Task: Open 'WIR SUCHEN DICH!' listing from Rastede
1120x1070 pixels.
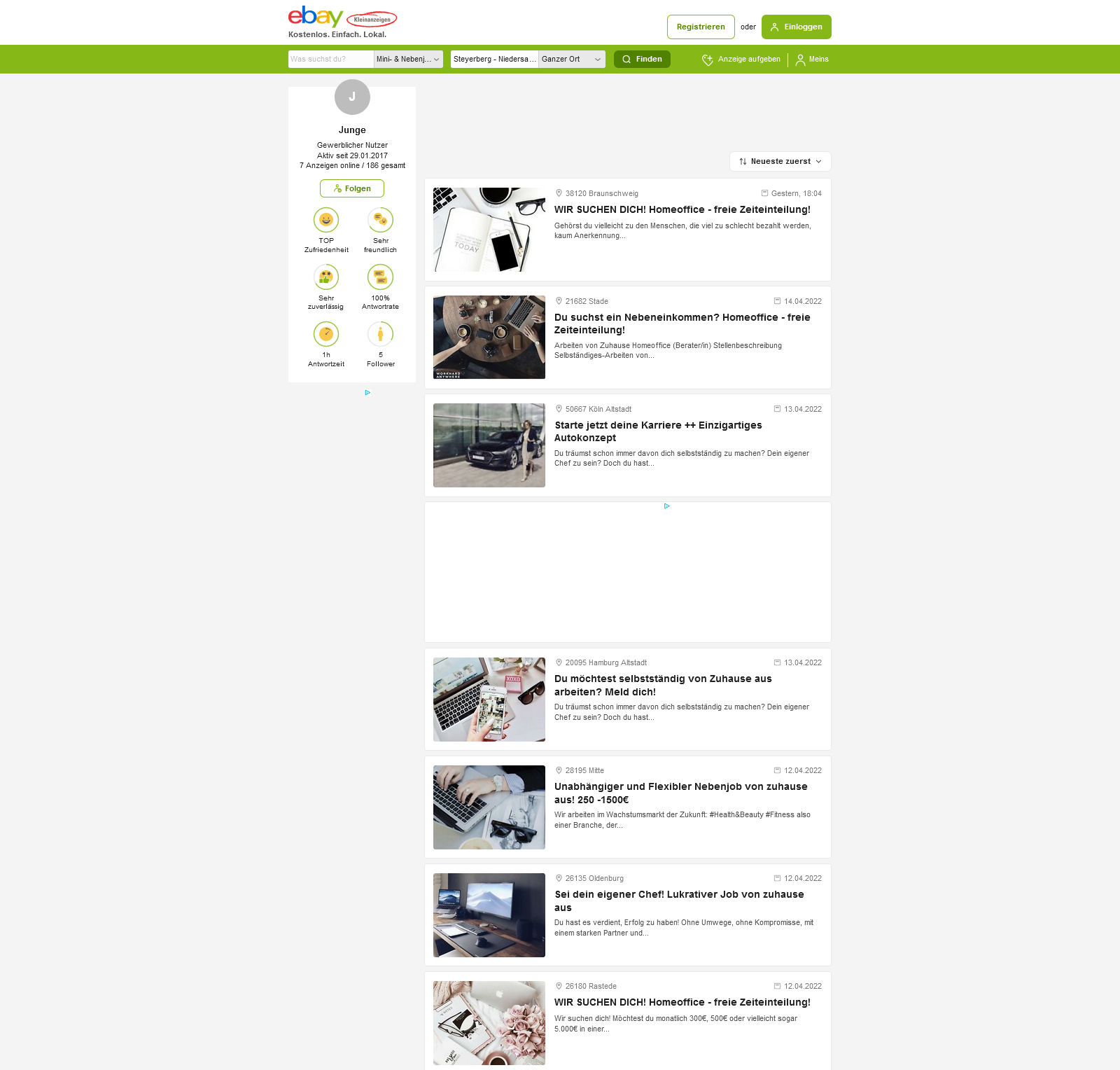Action: coord(682,1002)
